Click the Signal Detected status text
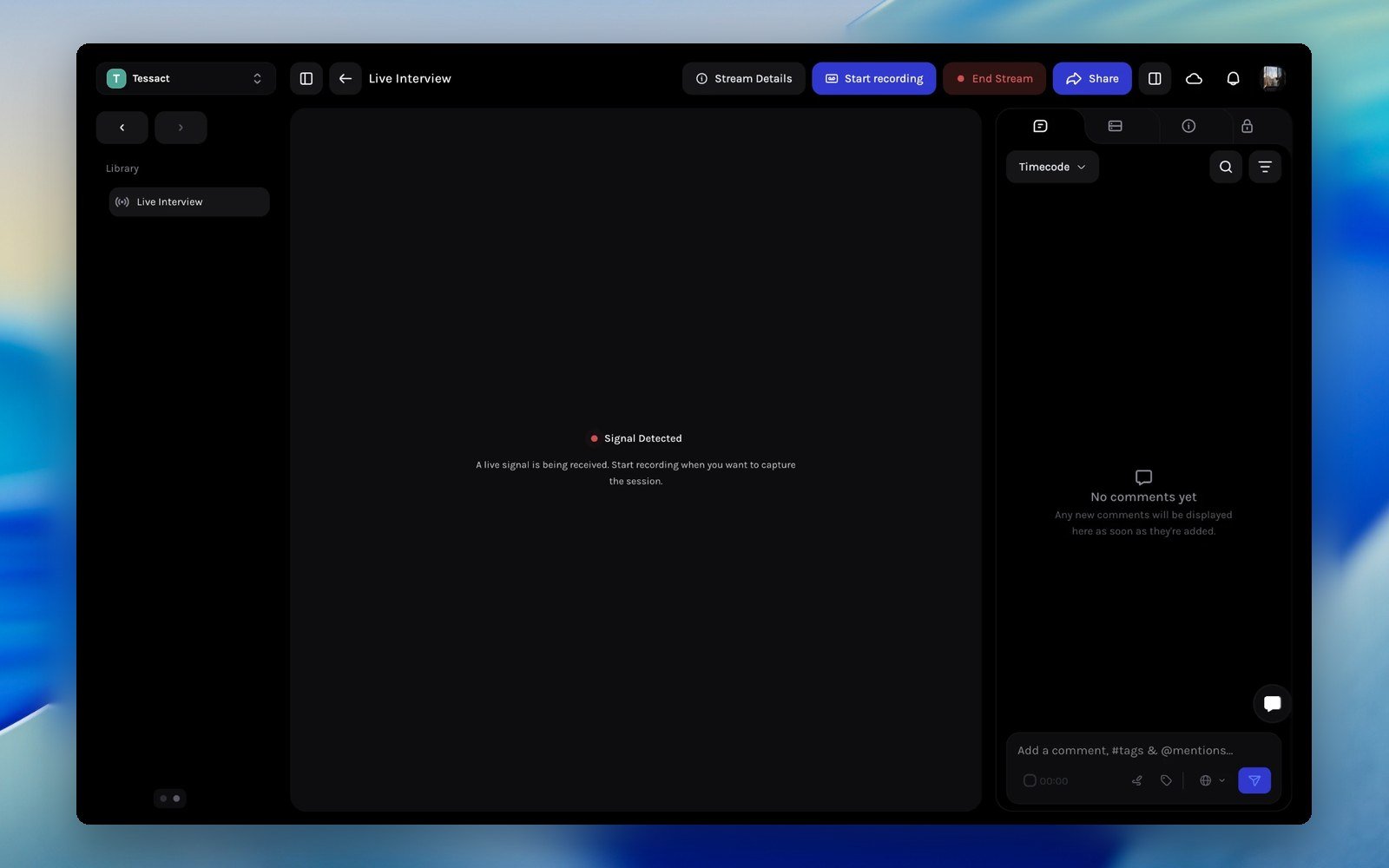The height and width of the screenshot is (868, 1389). coord(643,438)
